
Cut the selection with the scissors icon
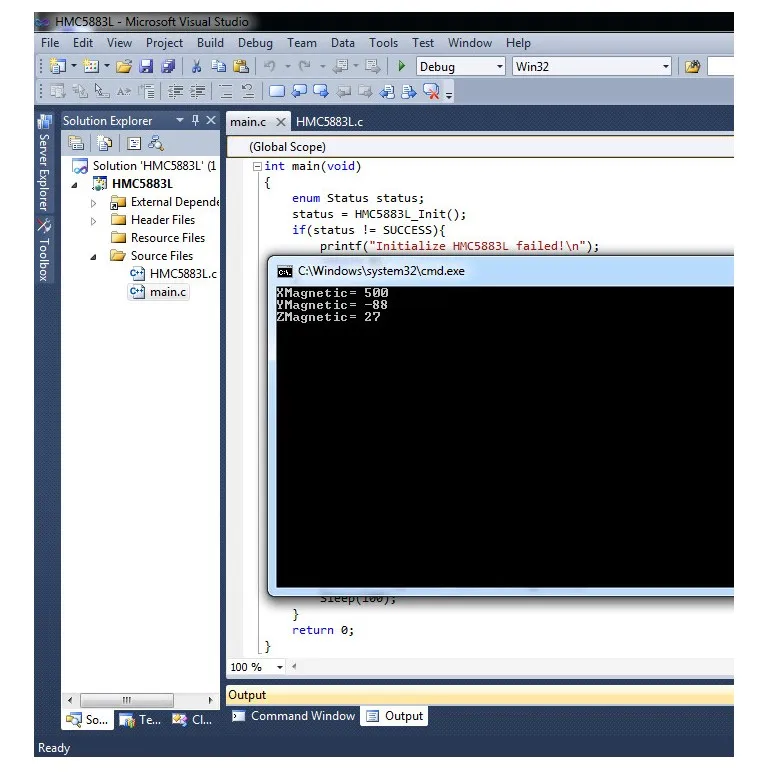(x=196, y=66)
